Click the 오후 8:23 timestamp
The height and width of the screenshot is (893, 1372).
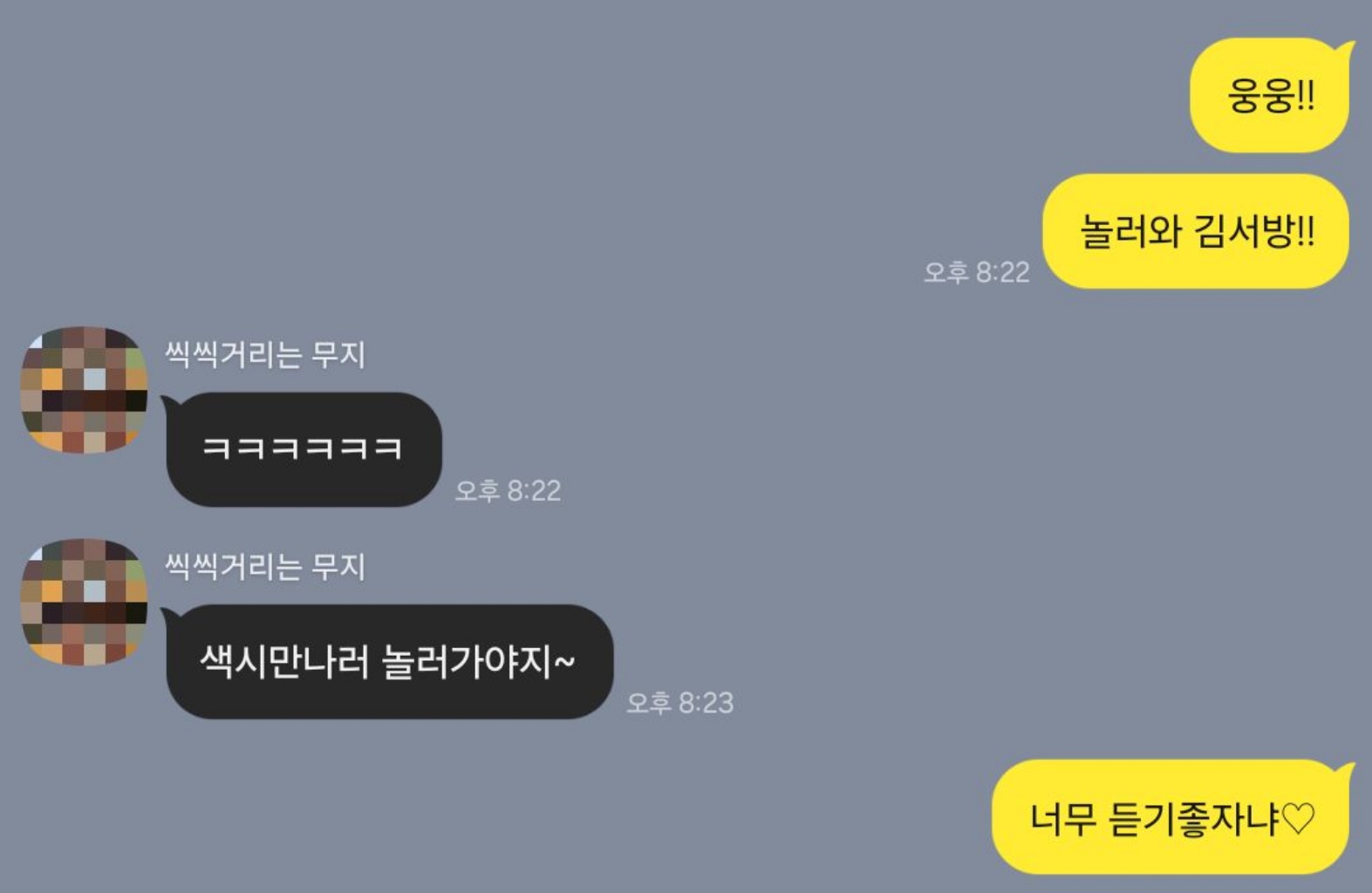coord(679,702)
